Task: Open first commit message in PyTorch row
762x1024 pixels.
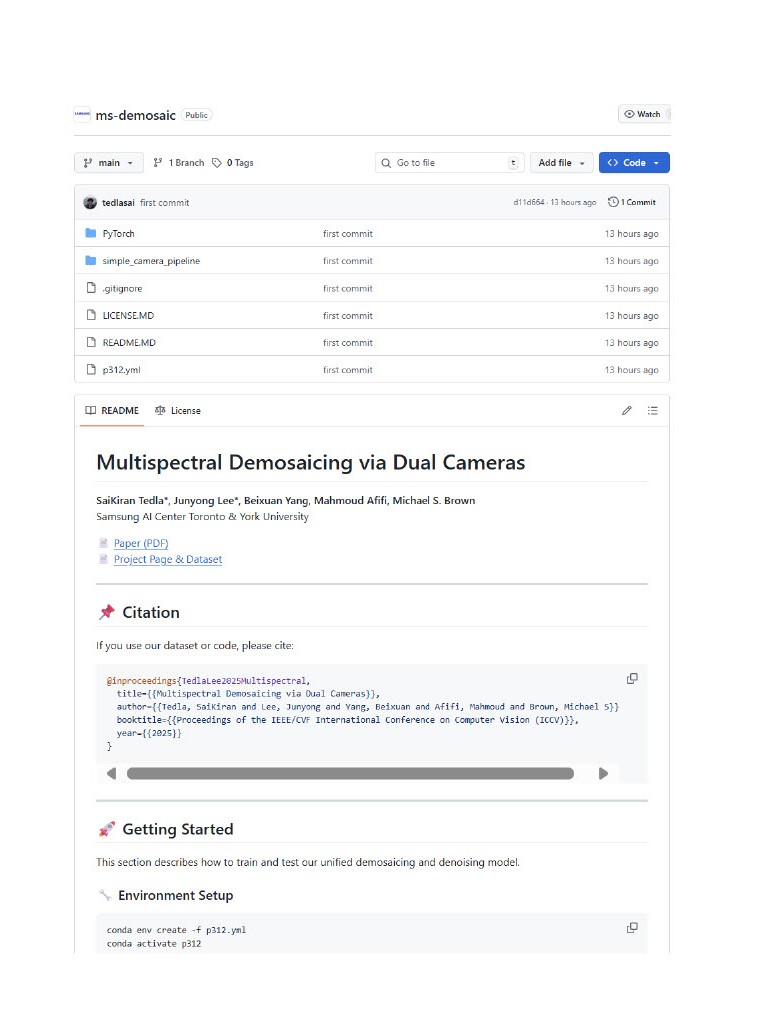Action: tap(347, 234)
